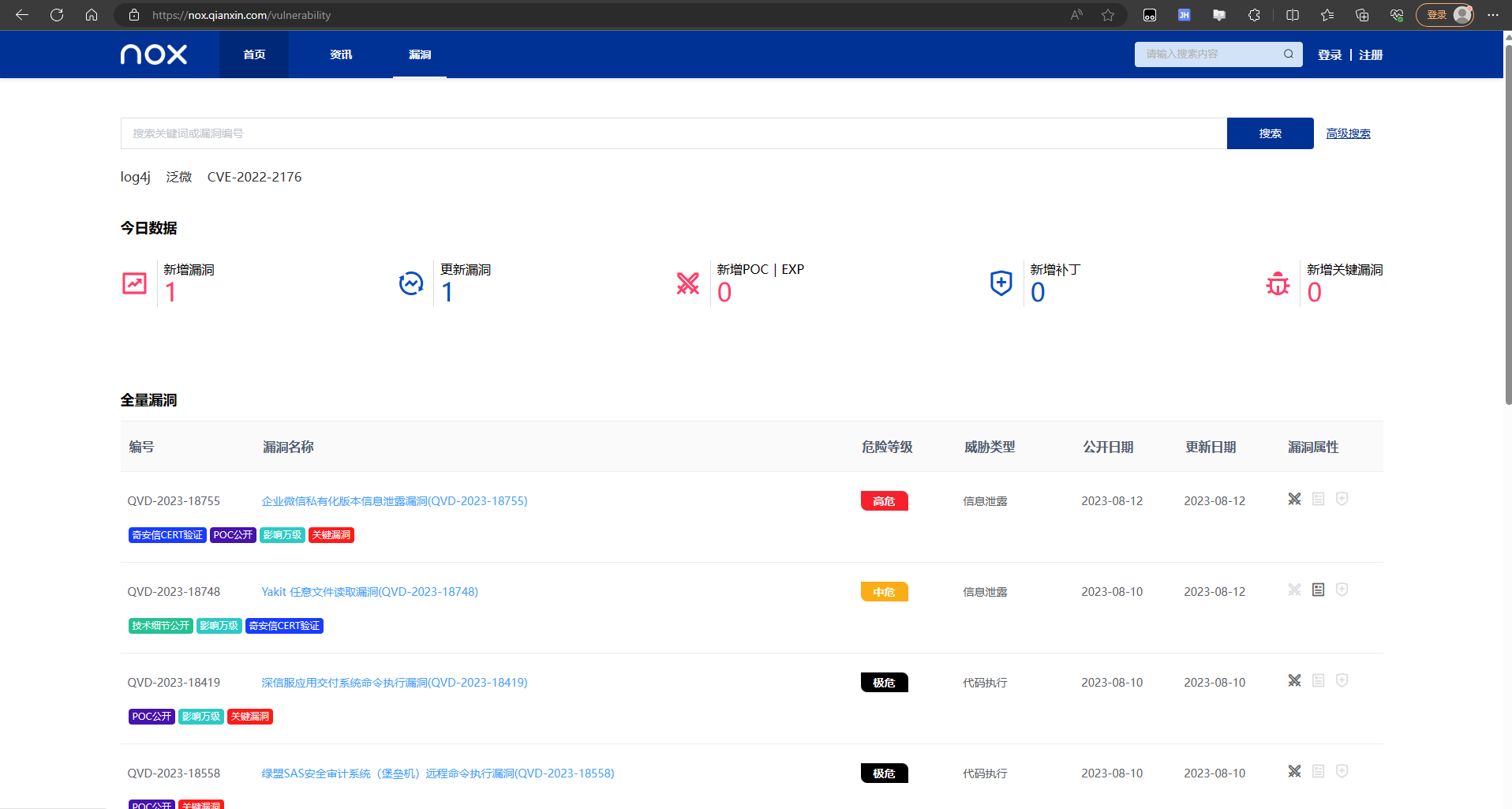Add page to favorites with star icon
The image size is (1512, 809).
1108,15
